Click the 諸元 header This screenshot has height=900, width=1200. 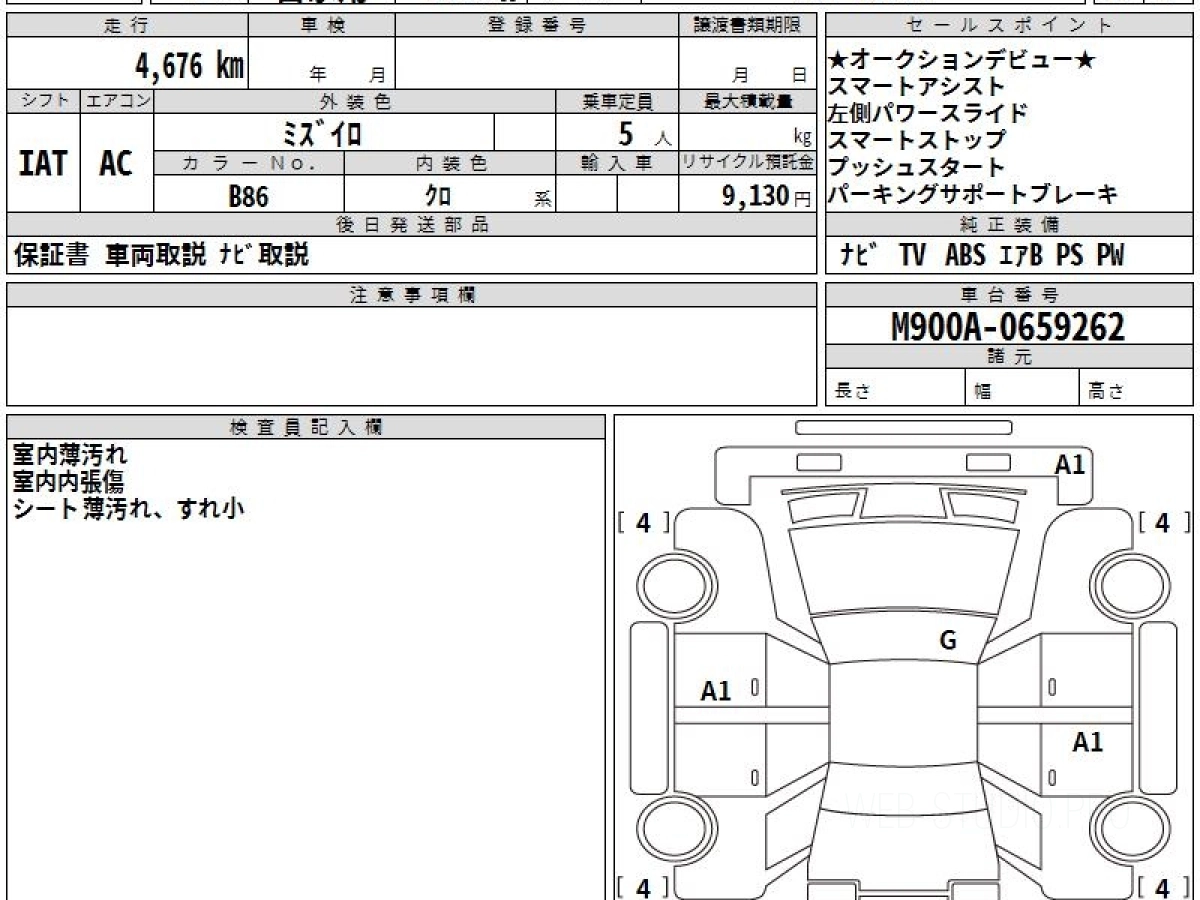coord(1009,357)
